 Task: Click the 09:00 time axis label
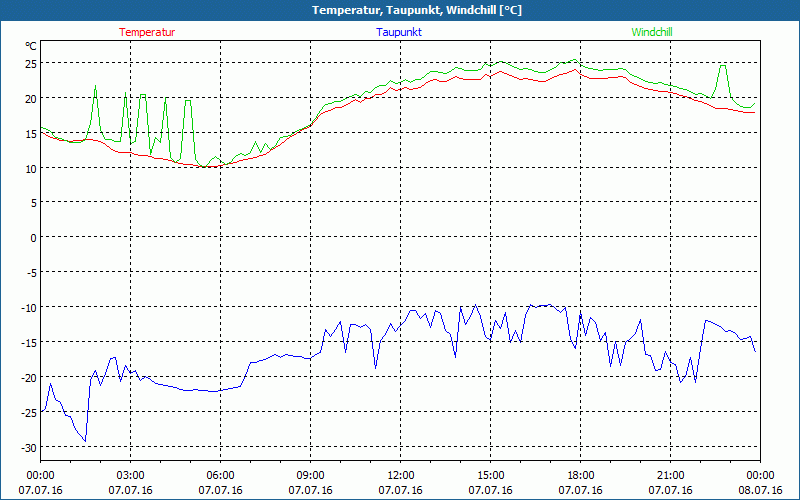[310, 476]
